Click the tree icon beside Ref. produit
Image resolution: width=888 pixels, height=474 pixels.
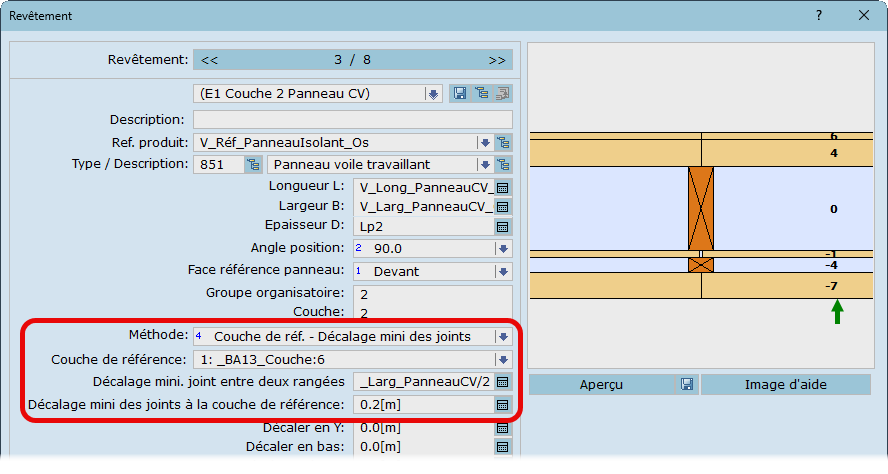(503, 143)
